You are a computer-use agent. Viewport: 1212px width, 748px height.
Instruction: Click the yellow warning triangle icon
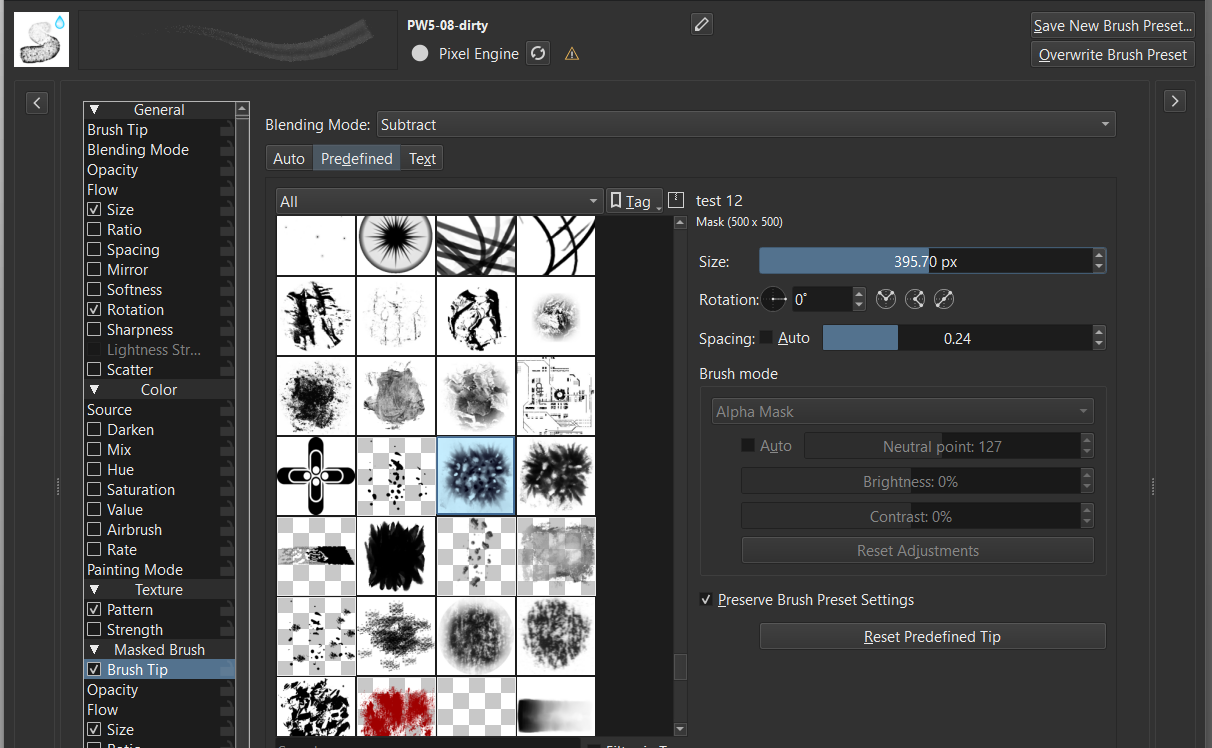[572, 54]
